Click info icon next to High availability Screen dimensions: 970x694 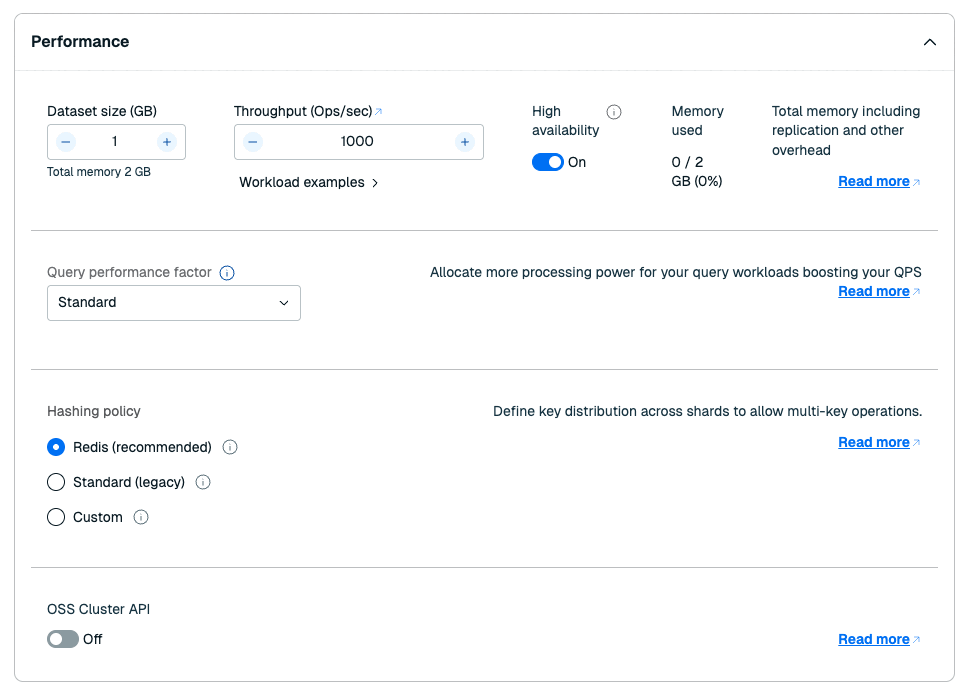pos(614,112)
